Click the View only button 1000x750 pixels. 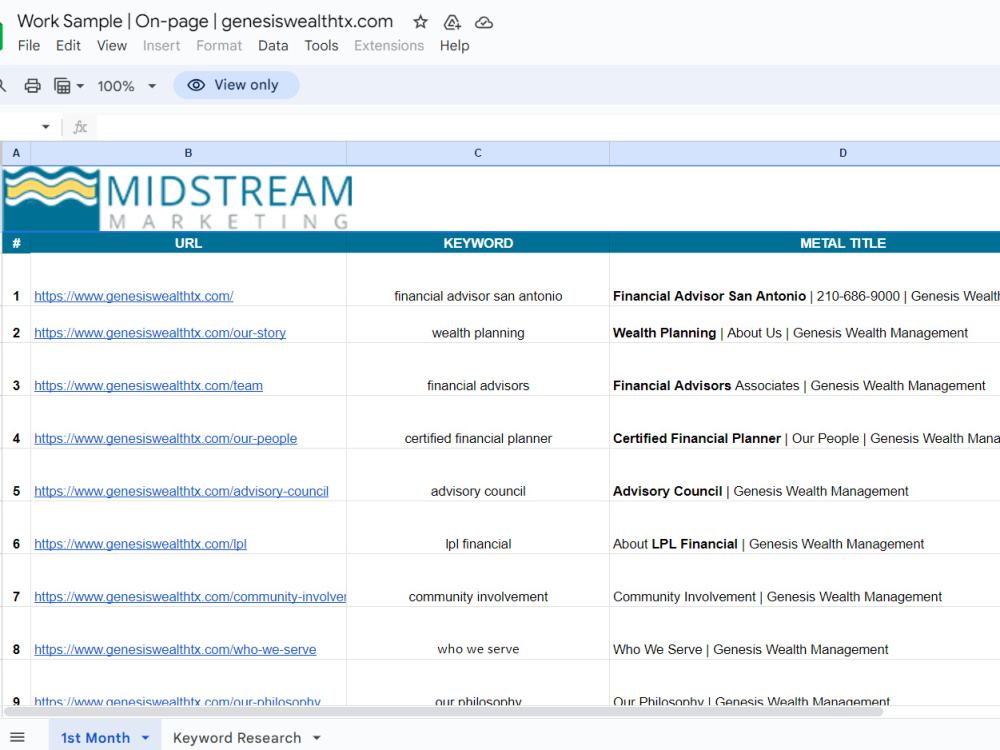pos(236,85)
